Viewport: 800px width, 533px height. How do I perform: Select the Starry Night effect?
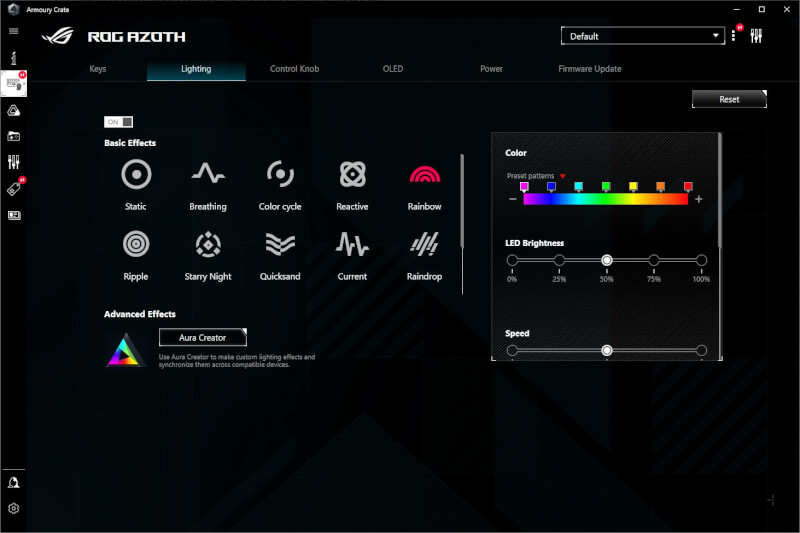pyautogui.click(x=208, y=244)
